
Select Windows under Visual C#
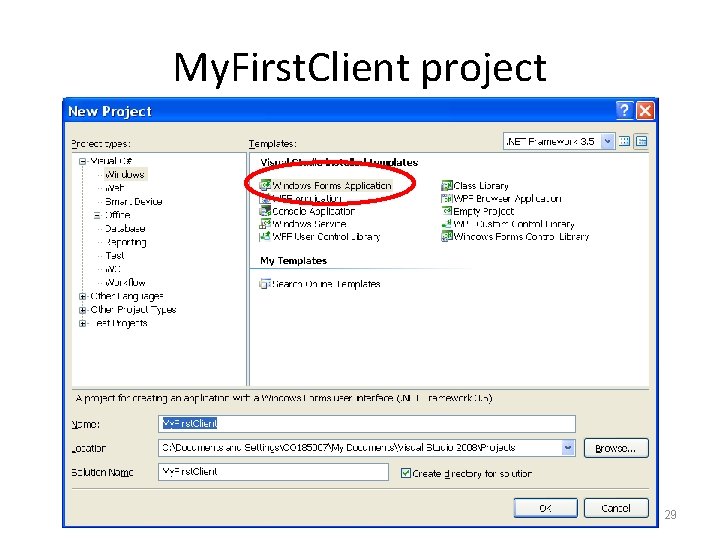point(125,174)
